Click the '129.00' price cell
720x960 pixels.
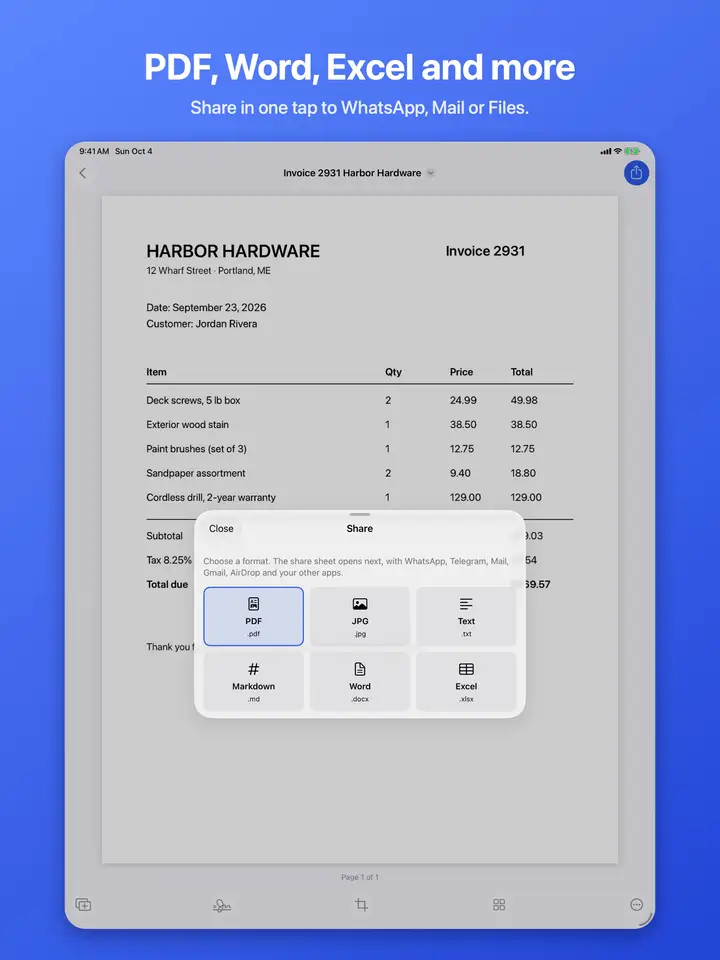click(465, 497)
